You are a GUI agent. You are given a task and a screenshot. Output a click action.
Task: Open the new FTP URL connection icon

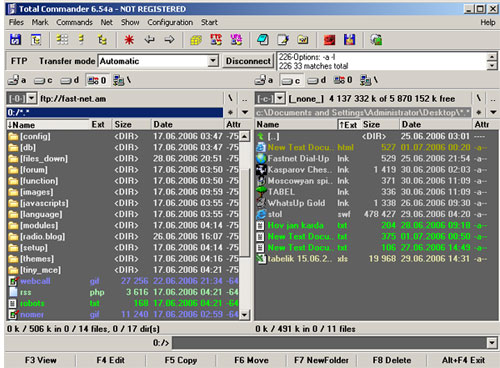pyautogui.click(x=236, y=40)
